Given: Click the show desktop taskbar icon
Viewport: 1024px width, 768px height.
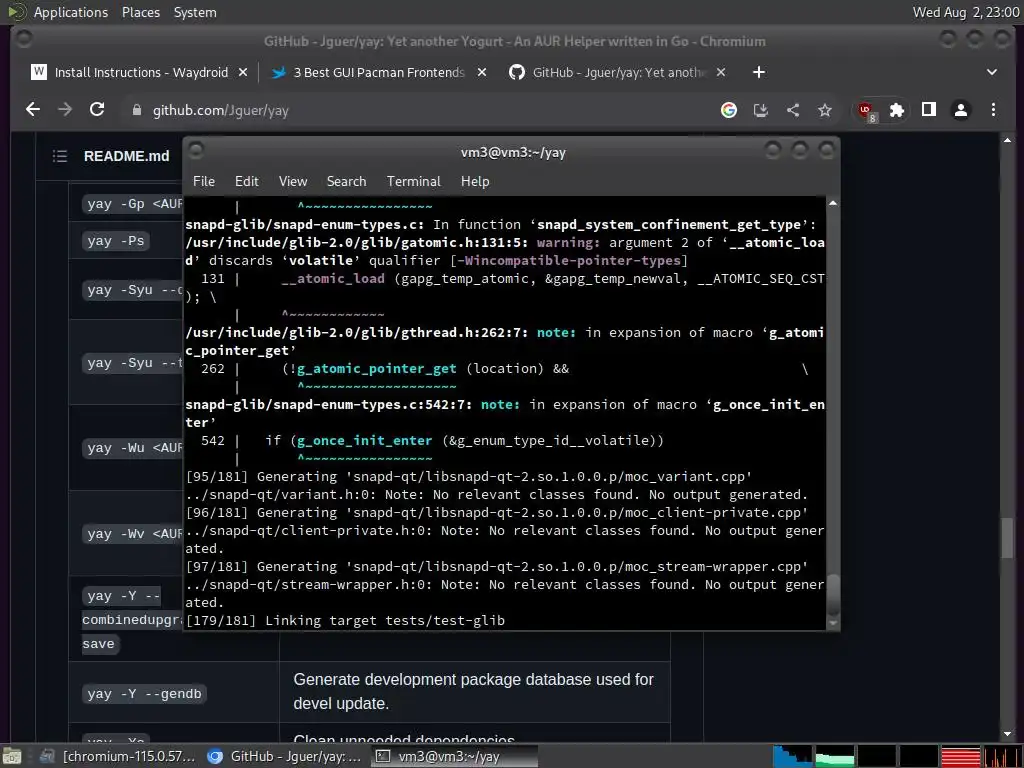Looking at the screenshot, I should [x=12, y=756].
